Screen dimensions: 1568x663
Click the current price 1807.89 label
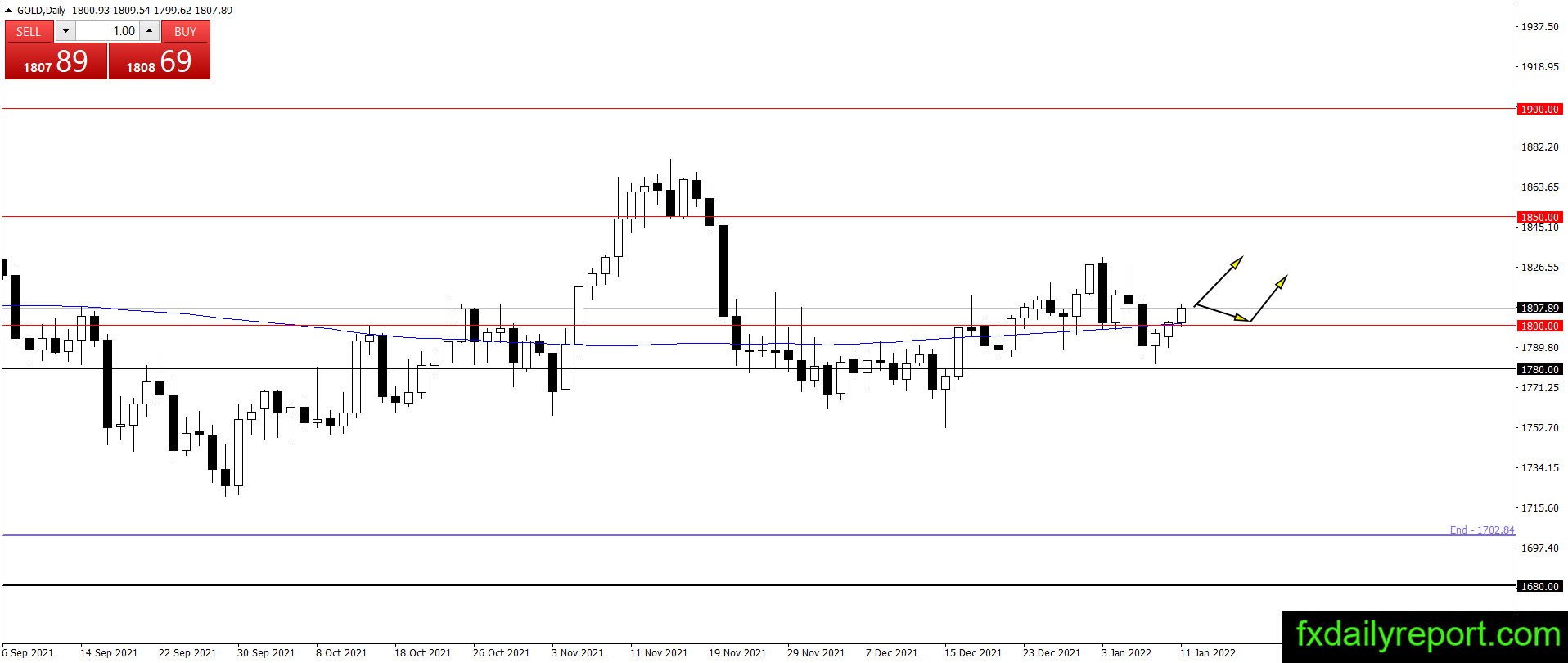pyautogui.click(x=1539, y=308)
